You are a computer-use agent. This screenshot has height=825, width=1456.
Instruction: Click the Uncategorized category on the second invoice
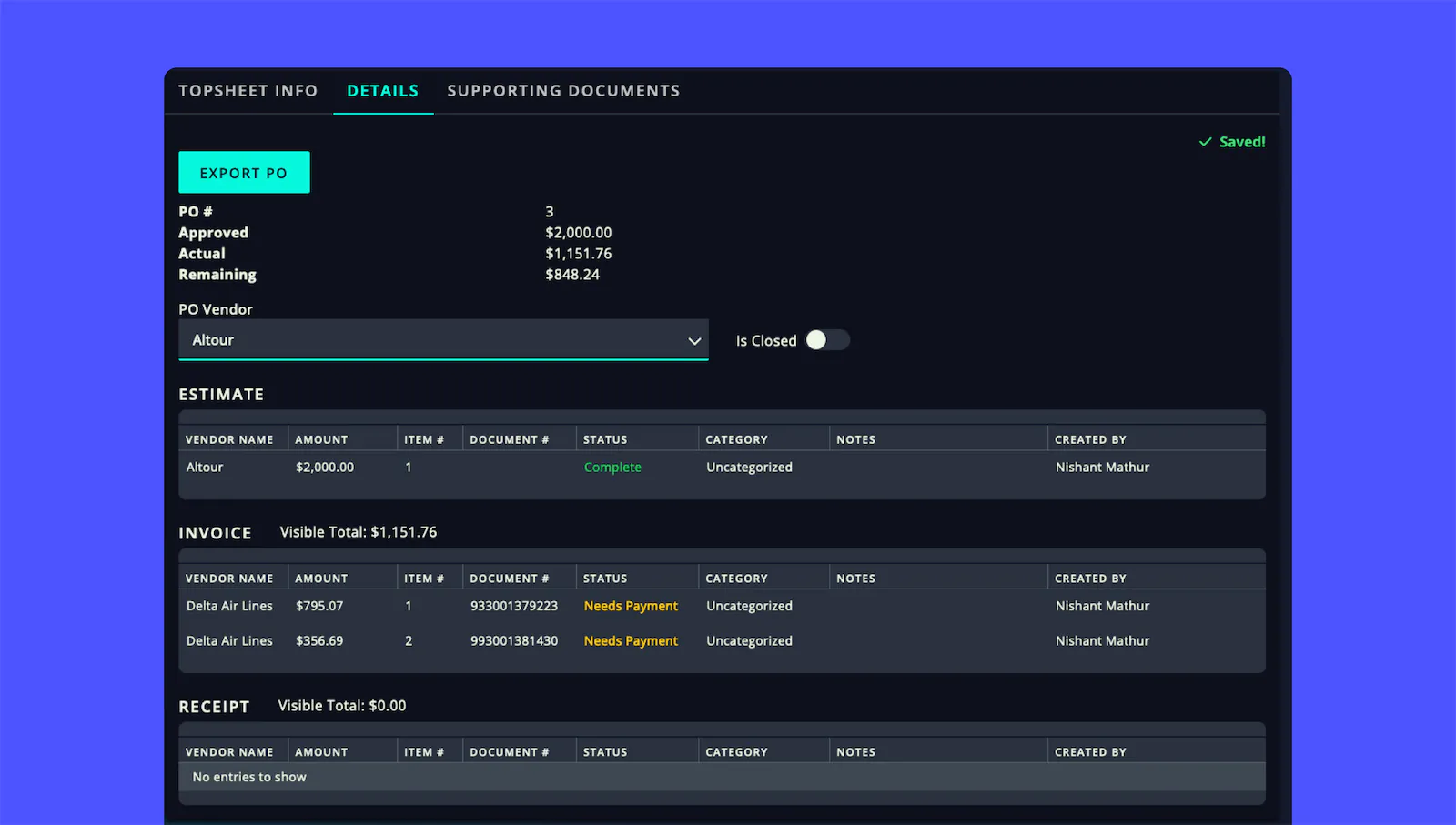[749, 640]
